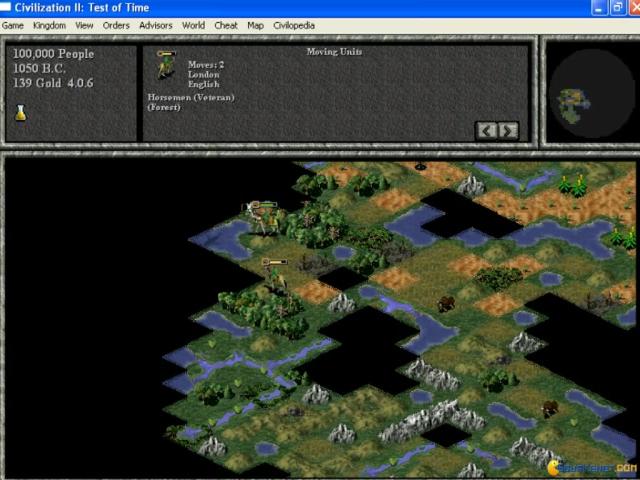Screen dimensions: 640x480
Task: Open the Civilopedia menu
Action: (x=294, y=26)
